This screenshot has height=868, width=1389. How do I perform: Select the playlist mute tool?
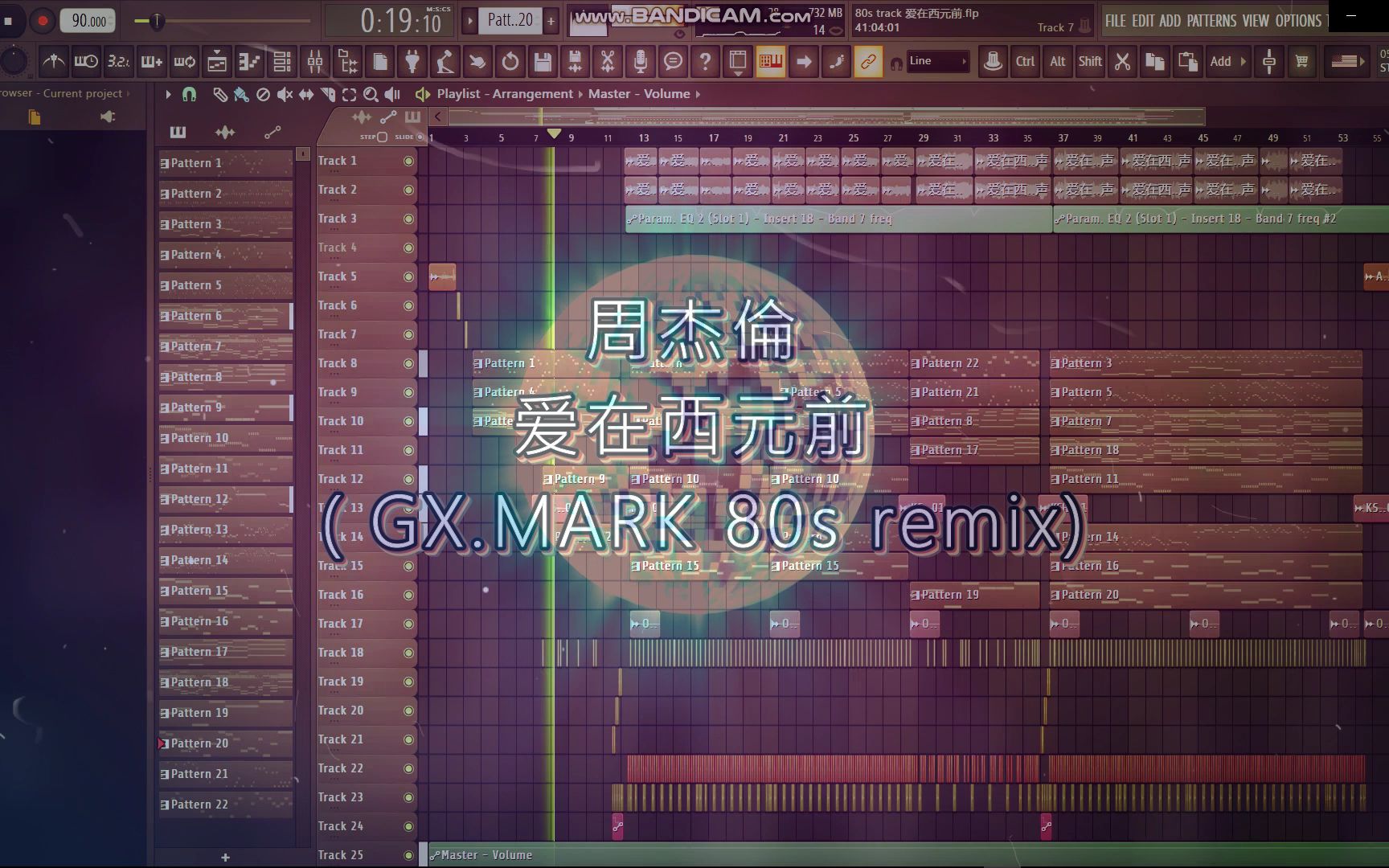click(285, 94)
